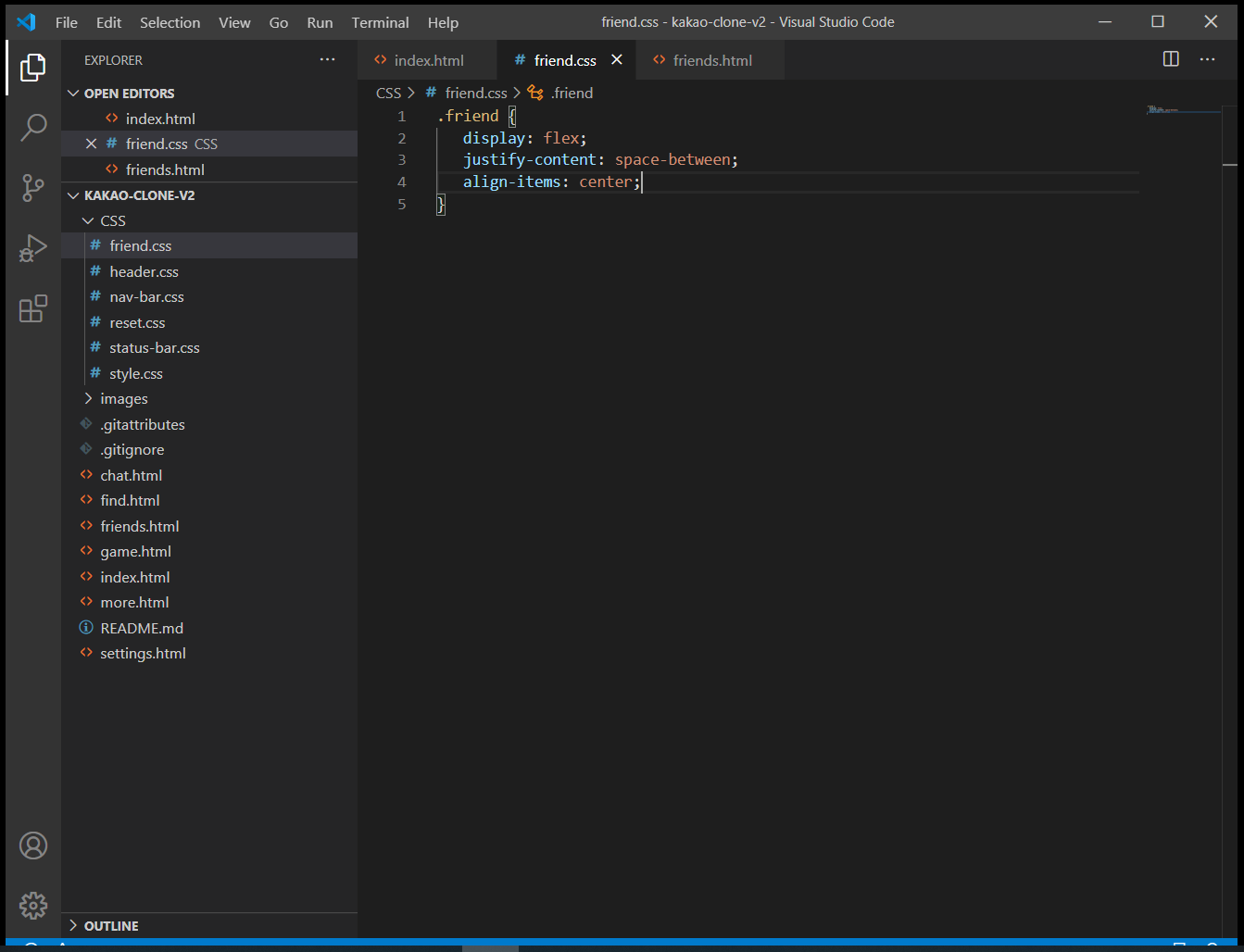Open .gitattributes file
Viewport: 1244px width, 952px height.
coord(209,424)
